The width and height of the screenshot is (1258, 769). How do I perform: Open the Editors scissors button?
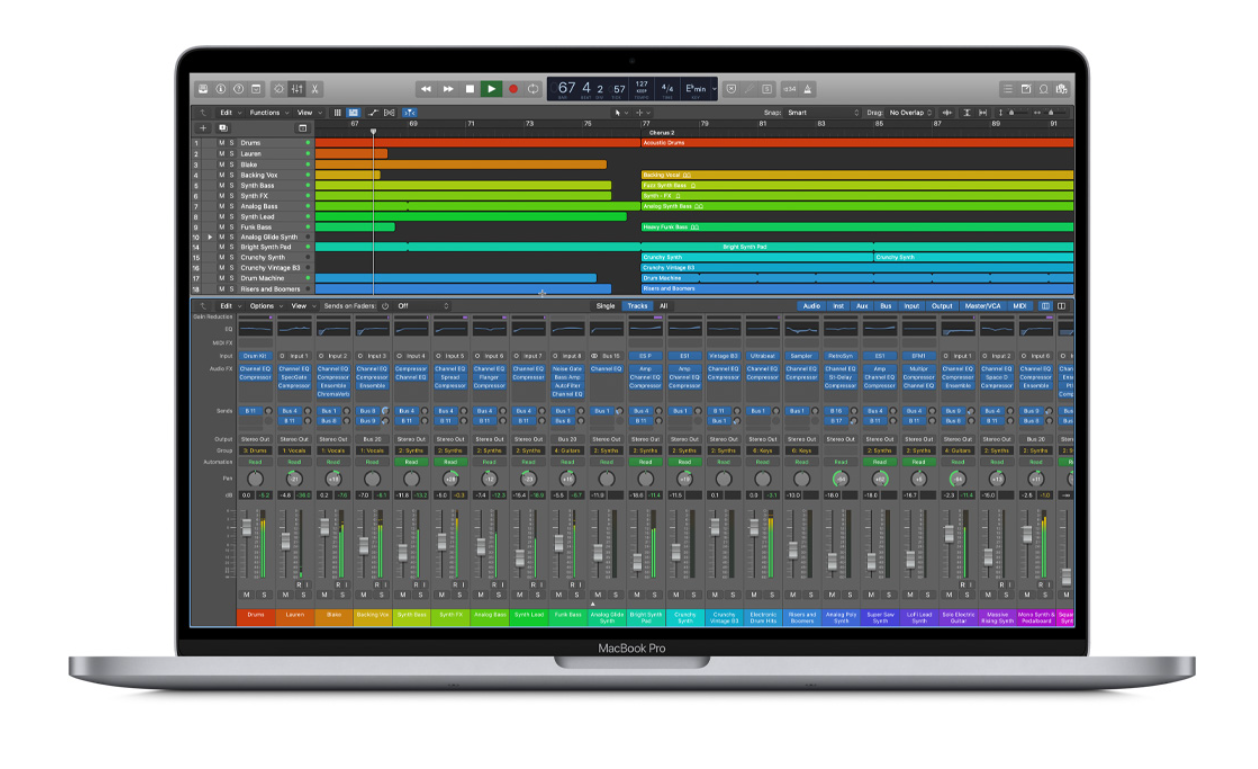pyautogui.click(x=314, y=89)
